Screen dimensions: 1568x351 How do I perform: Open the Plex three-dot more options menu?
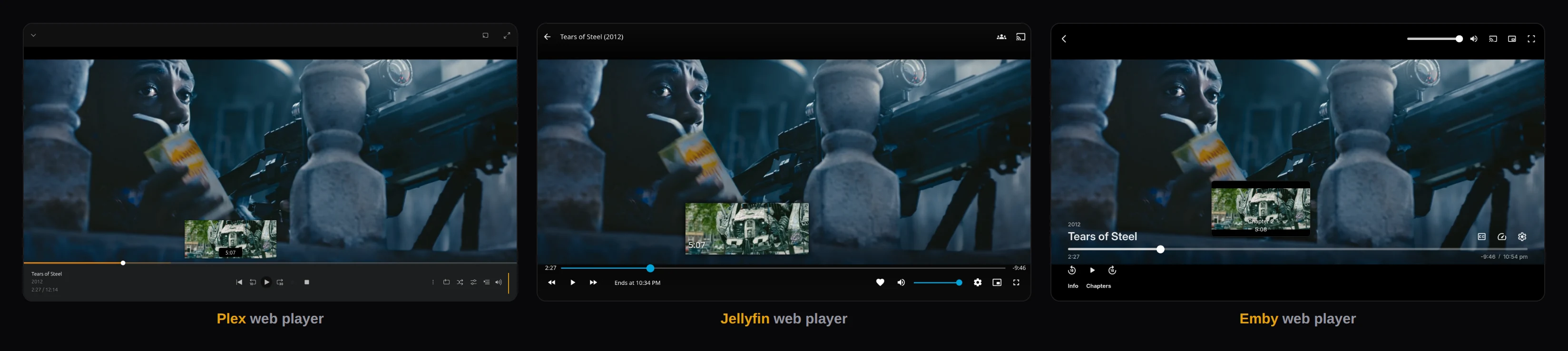(433, 282)
